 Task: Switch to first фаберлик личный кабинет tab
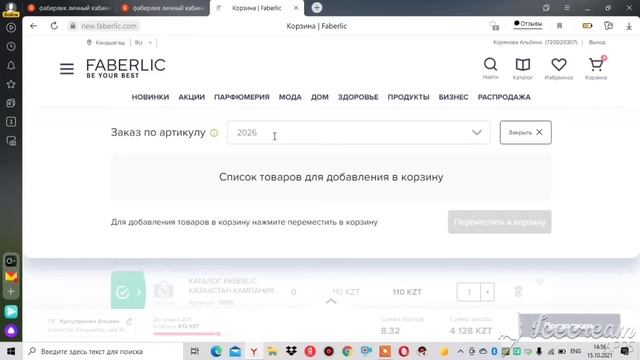pos(69,8)
